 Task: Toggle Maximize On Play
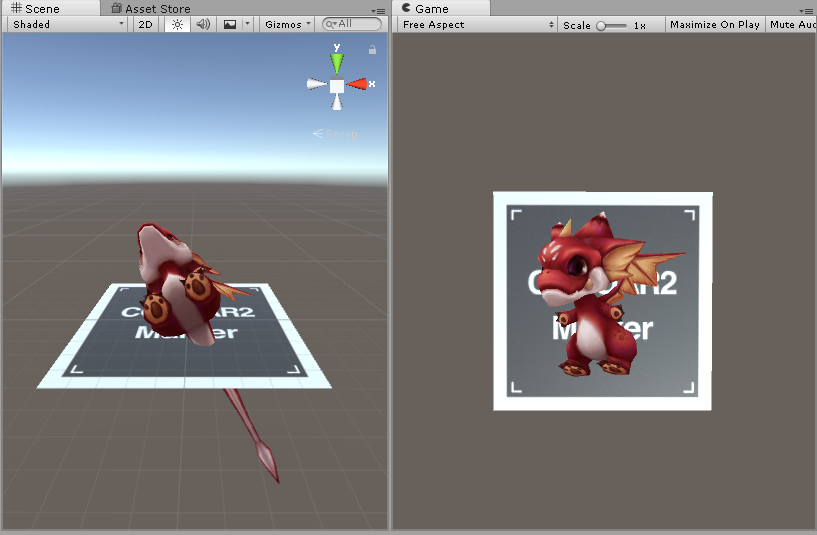(x=715, y=24)
